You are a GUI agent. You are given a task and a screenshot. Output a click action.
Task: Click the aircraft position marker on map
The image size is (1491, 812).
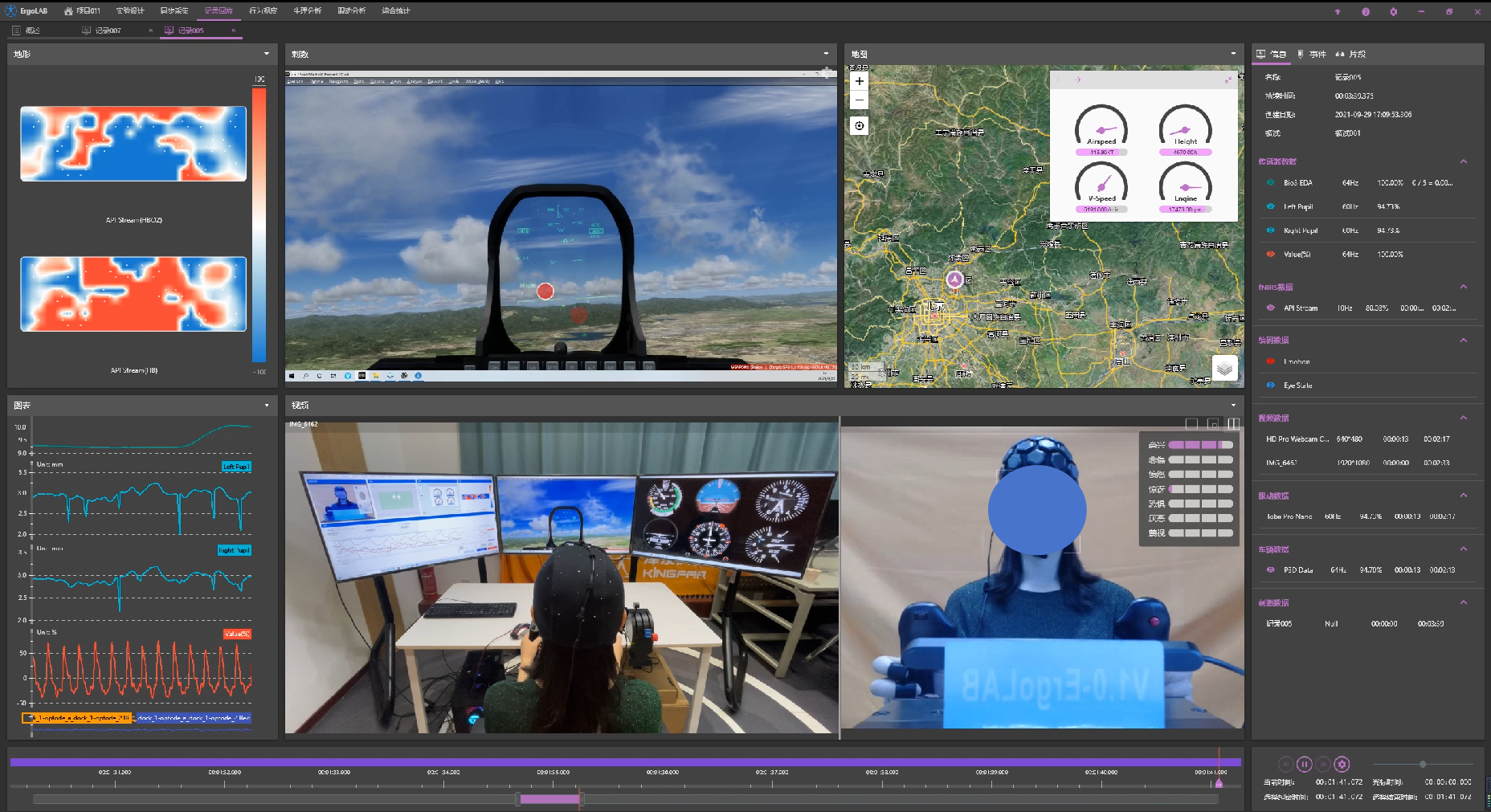pos(954,280)
